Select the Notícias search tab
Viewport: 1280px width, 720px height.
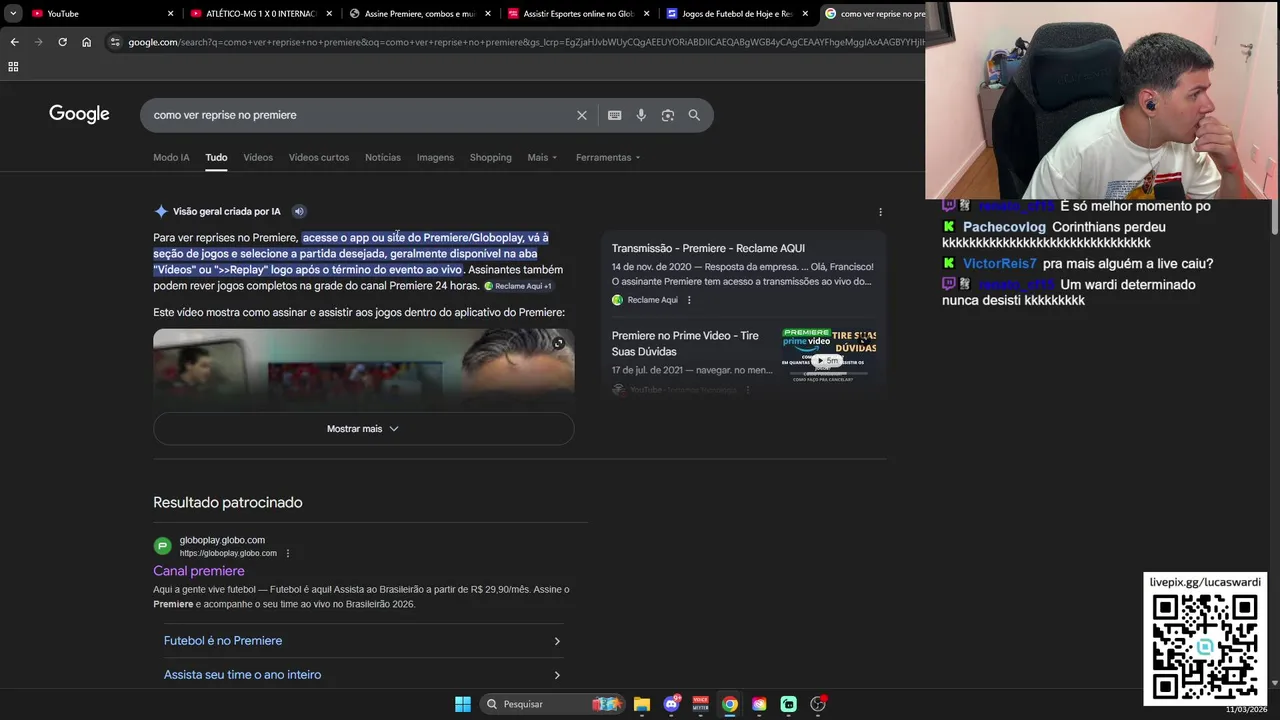pyautogui.click(x=383, y=157)
